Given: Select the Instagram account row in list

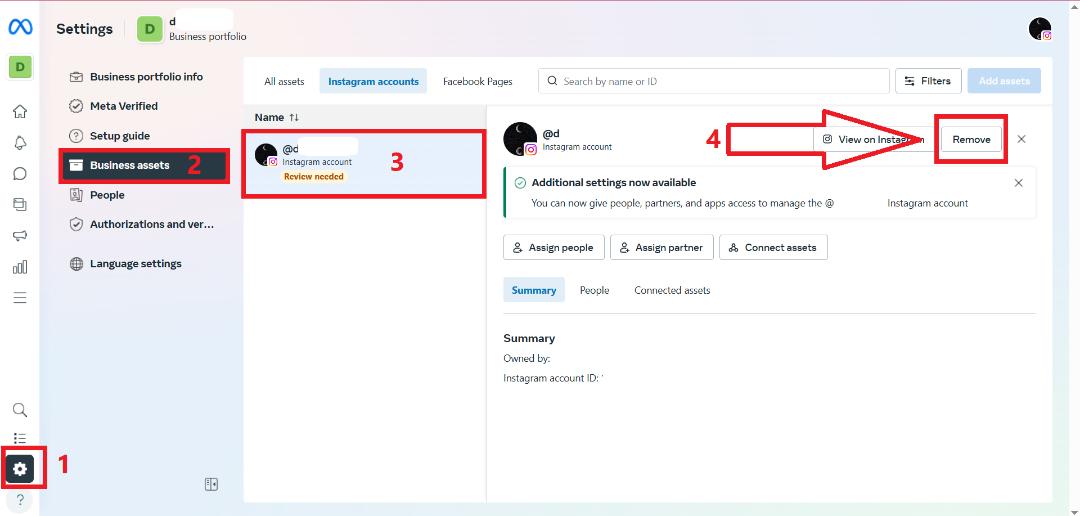Looking at the screenshot, I should (364, 163).
